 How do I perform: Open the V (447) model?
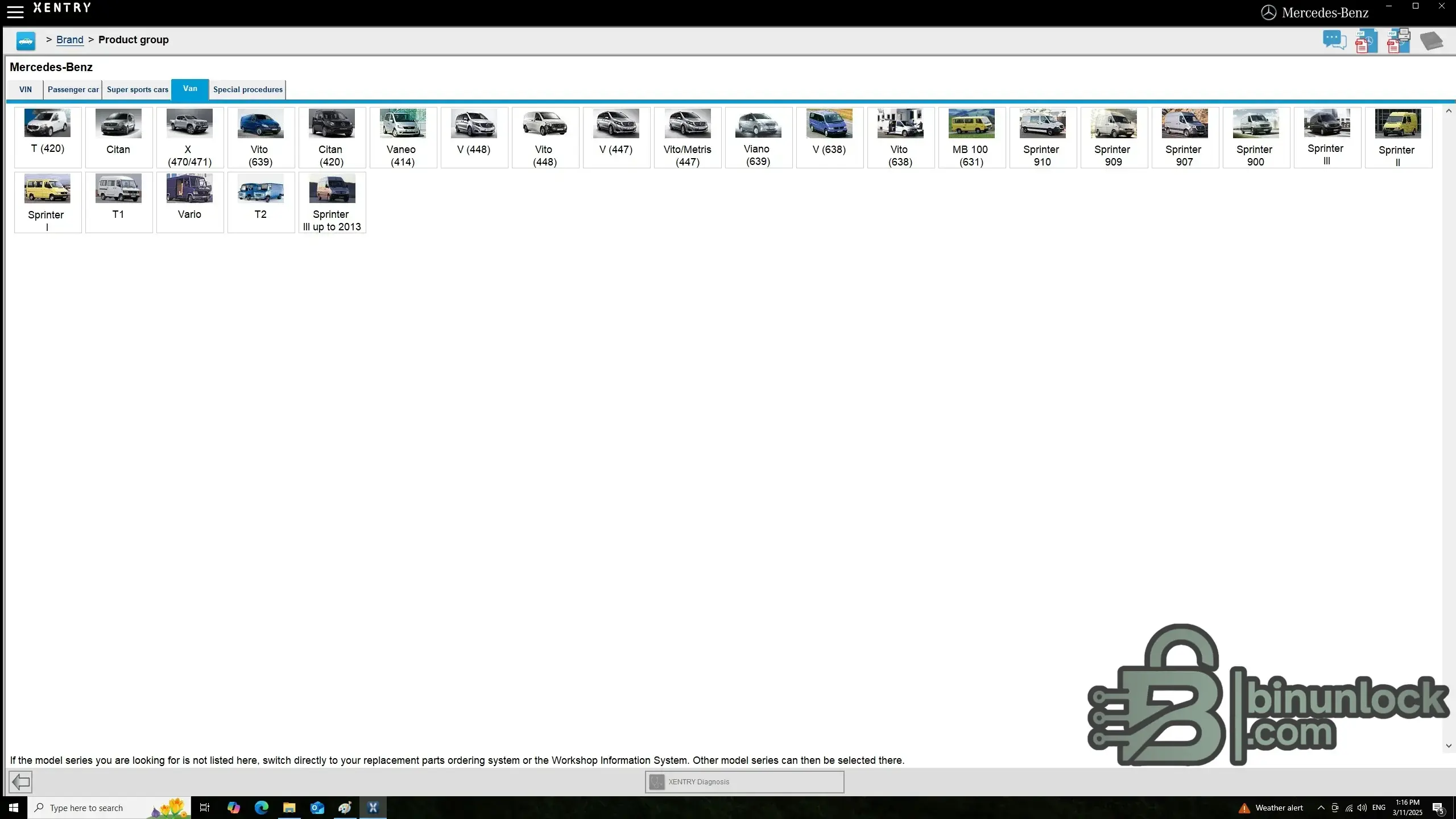pos(617,138)
